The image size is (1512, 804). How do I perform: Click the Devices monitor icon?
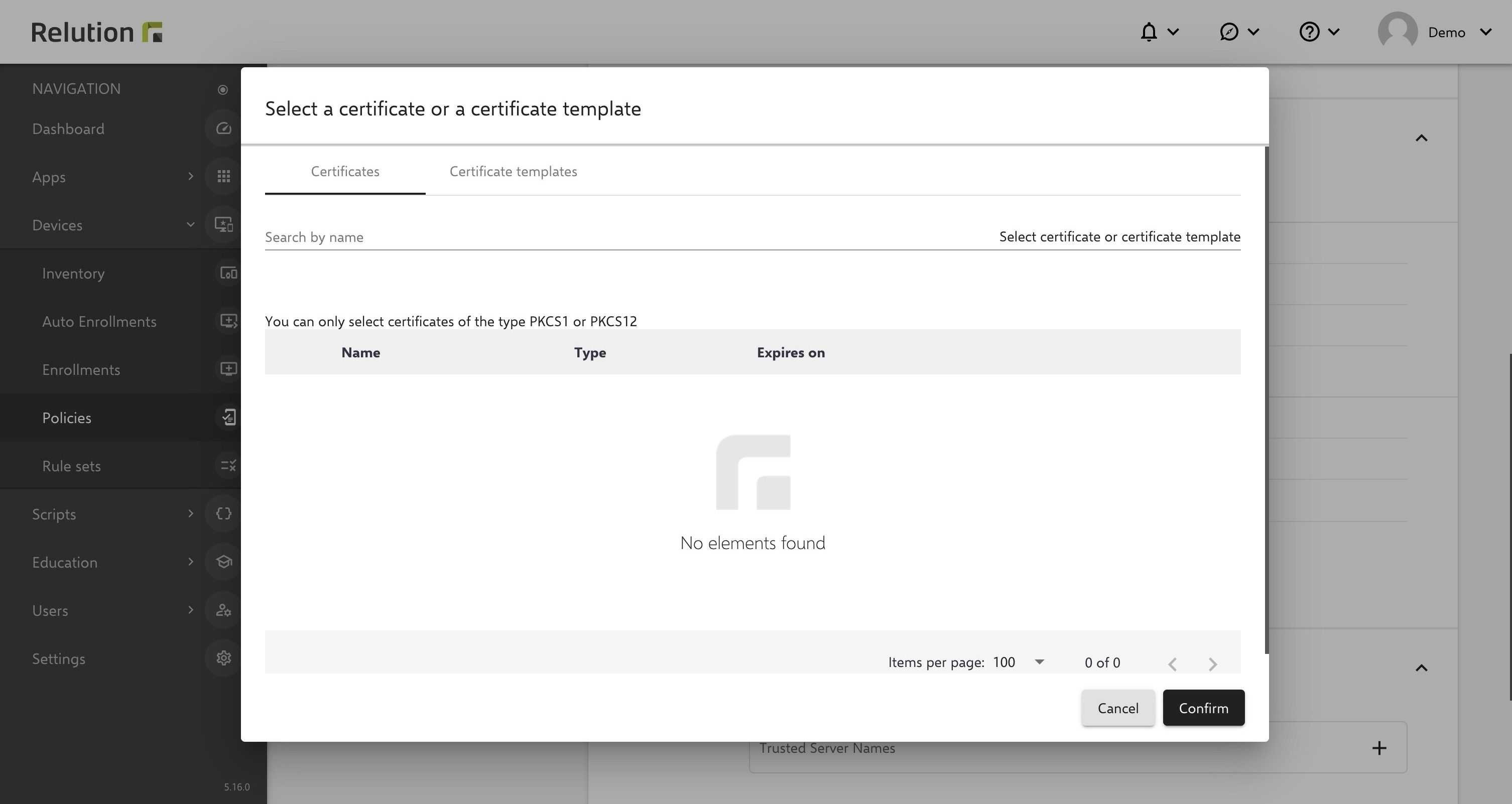point(223,224)
